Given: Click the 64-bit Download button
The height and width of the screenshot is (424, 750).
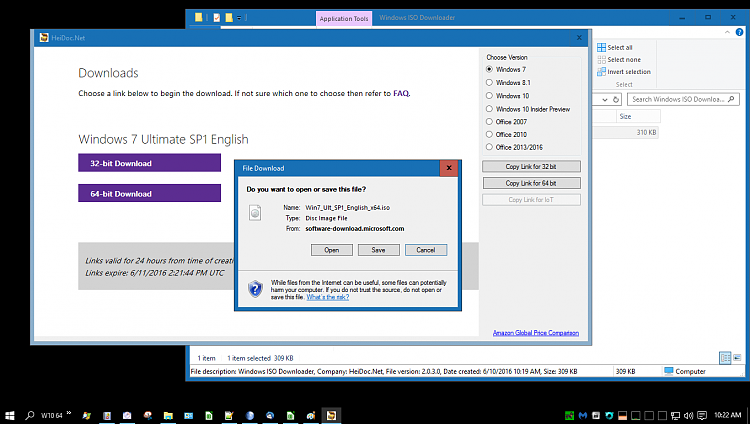Looking at the screenshot, I should click(x=149, y=193).
